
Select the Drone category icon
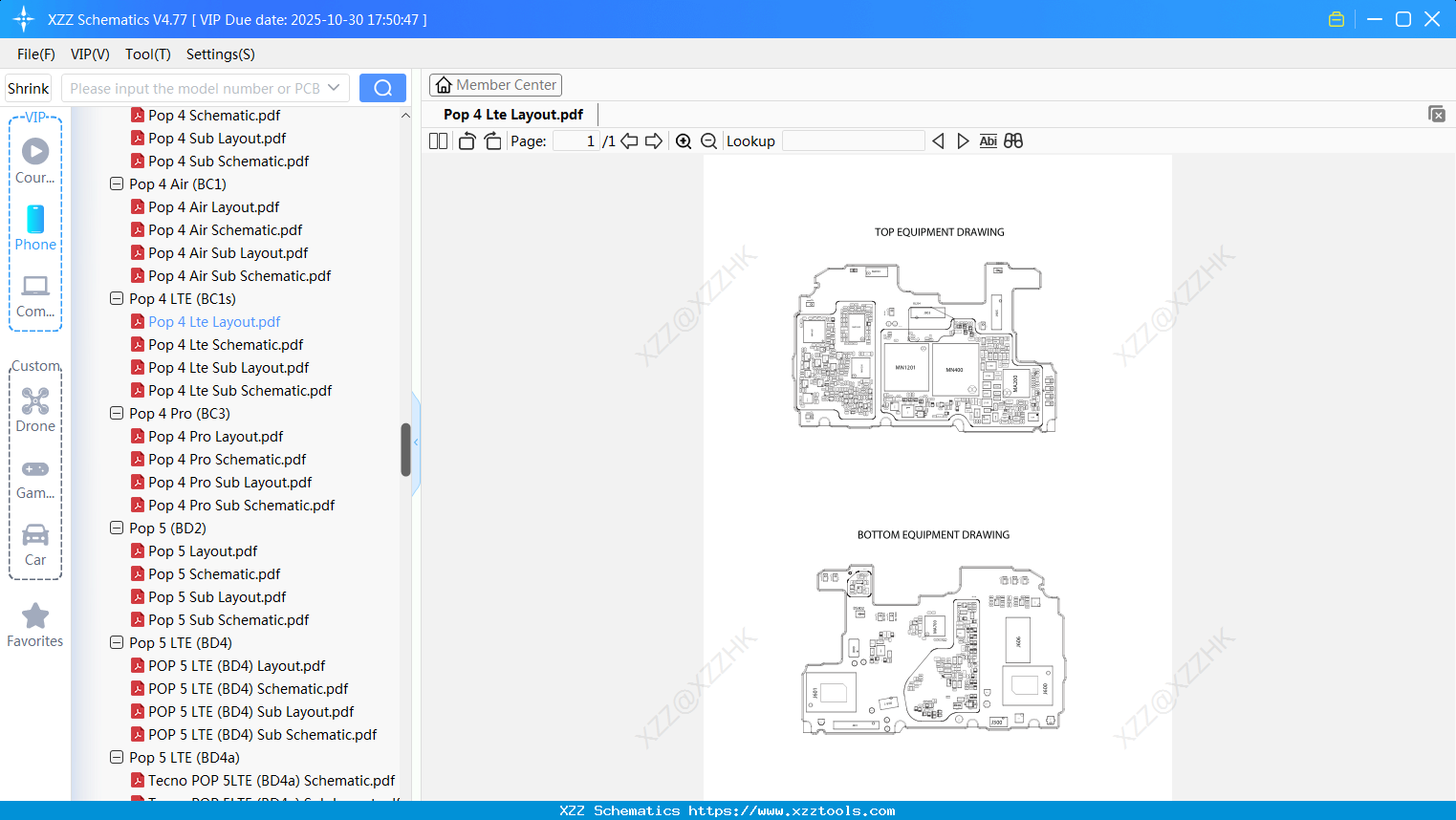35,408
